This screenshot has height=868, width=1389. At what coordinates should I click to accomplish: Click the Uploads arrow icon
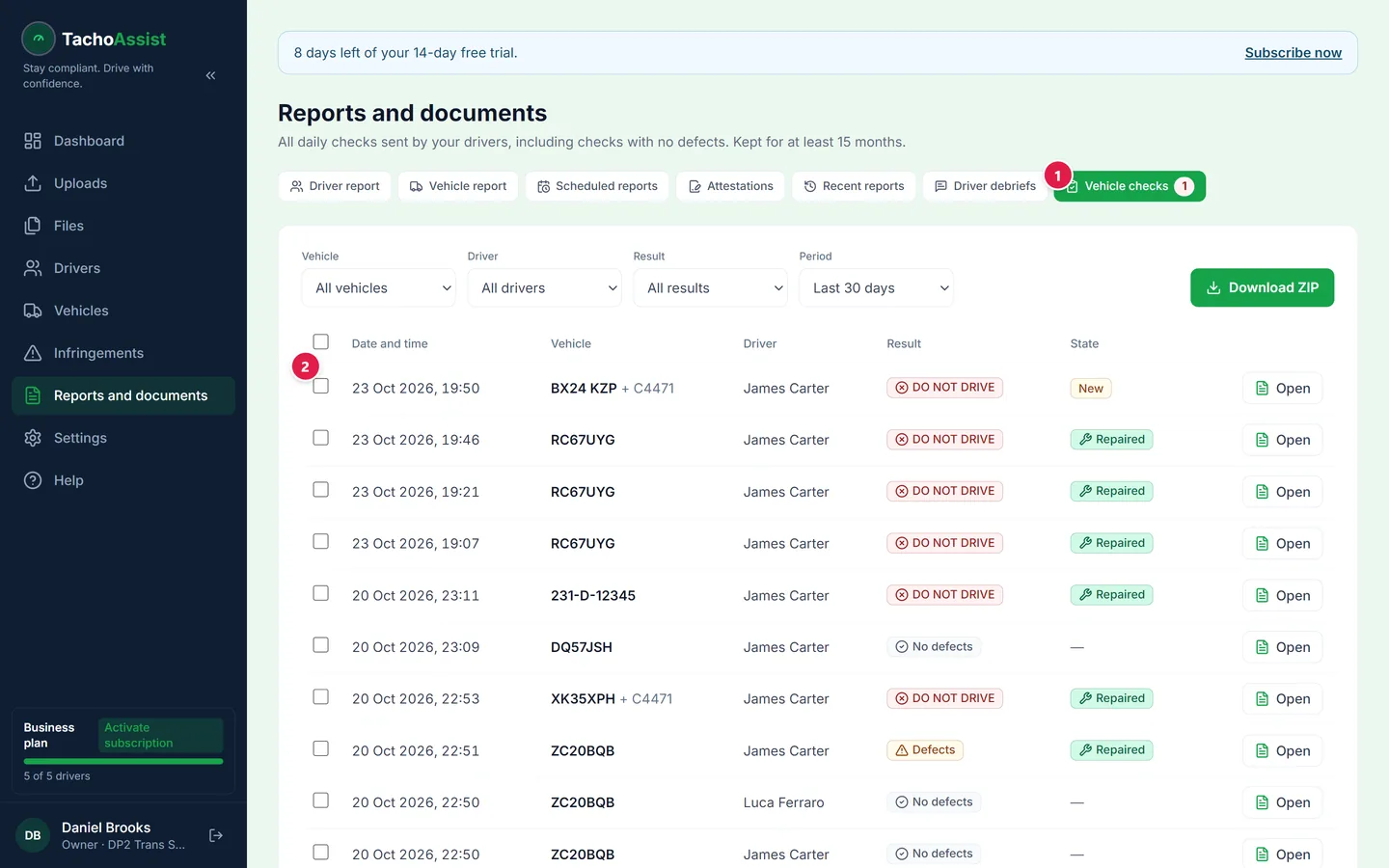[33, 183]
